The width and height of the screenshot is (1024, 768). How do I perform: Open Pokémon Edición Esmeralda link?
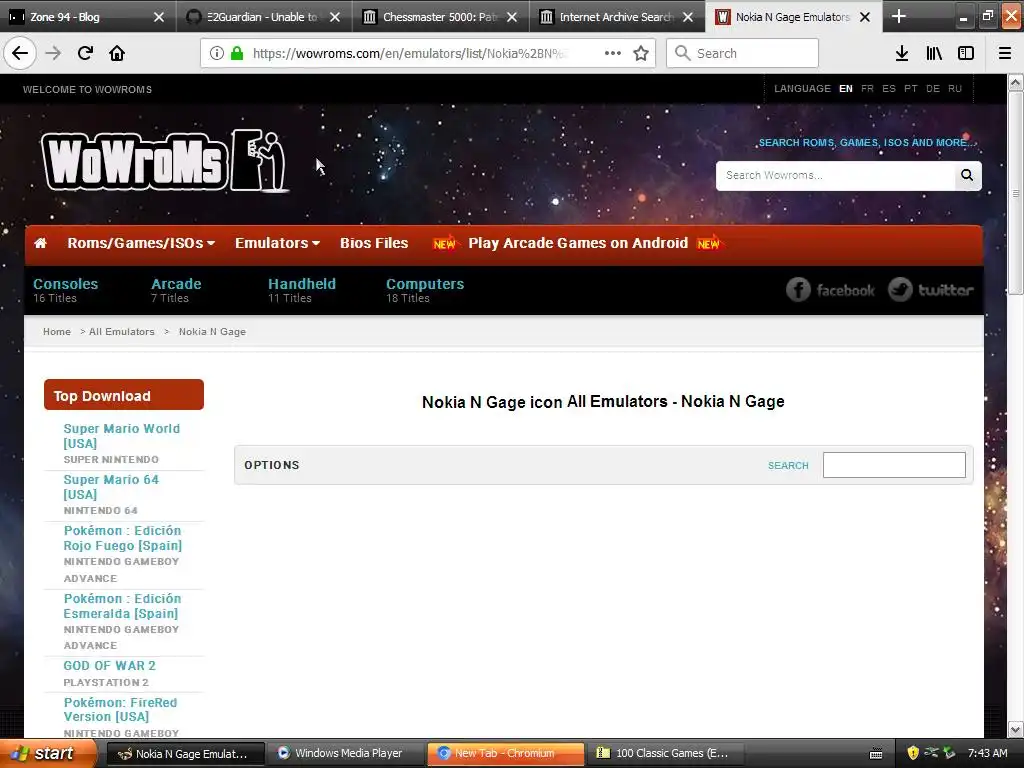tap(122, 606)
